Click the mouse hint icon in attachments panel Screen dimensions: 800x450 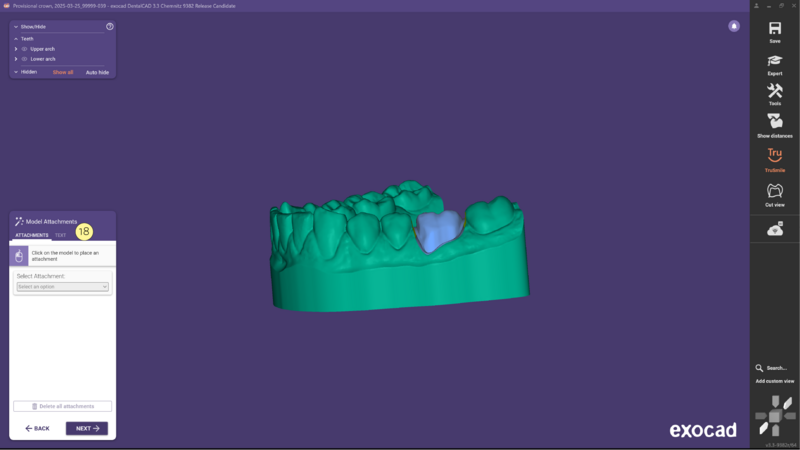click(x=19, y=256)
